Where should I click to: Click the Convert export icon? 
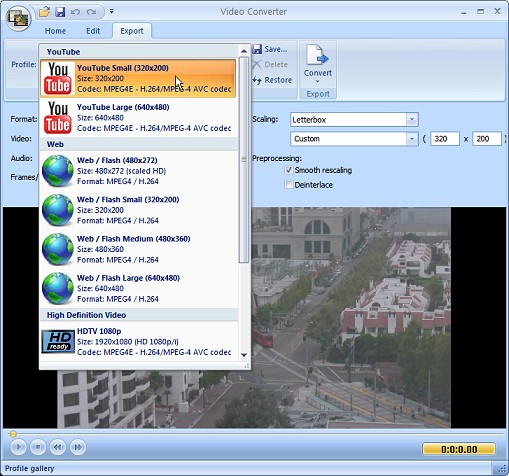(318, 64)
